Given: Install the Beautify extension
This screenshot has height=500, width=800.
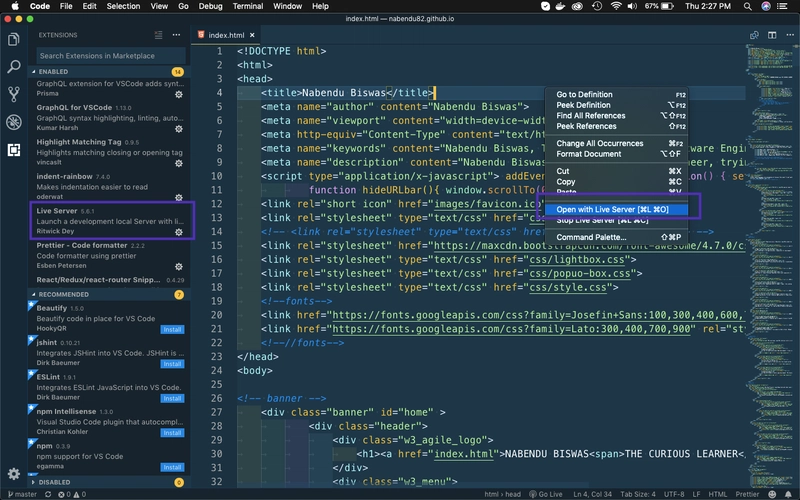Looking at the screenshot, I should click(172, 330).
